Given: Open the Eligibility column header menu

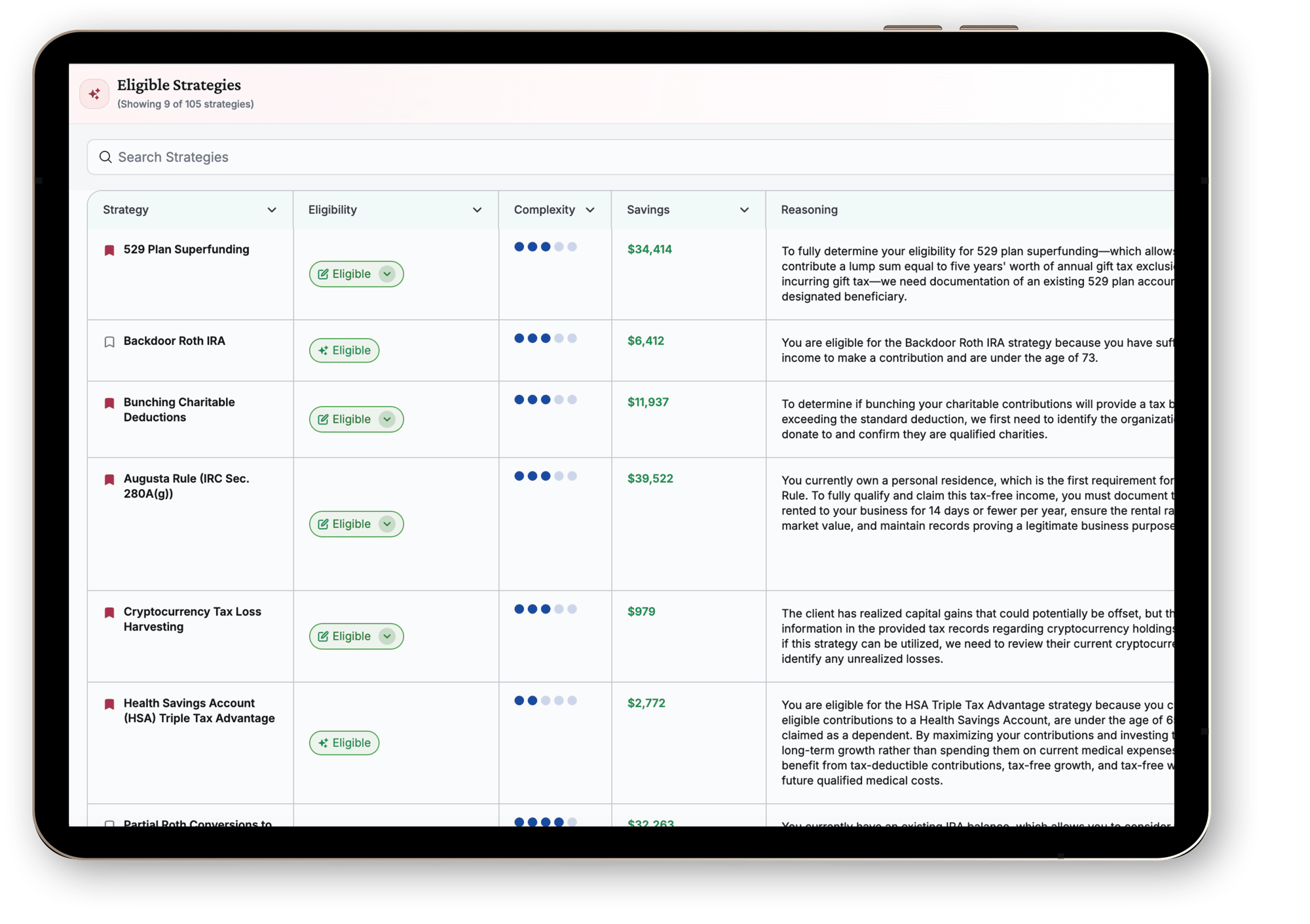Looking at the screenshot, I should coord(476,210).
